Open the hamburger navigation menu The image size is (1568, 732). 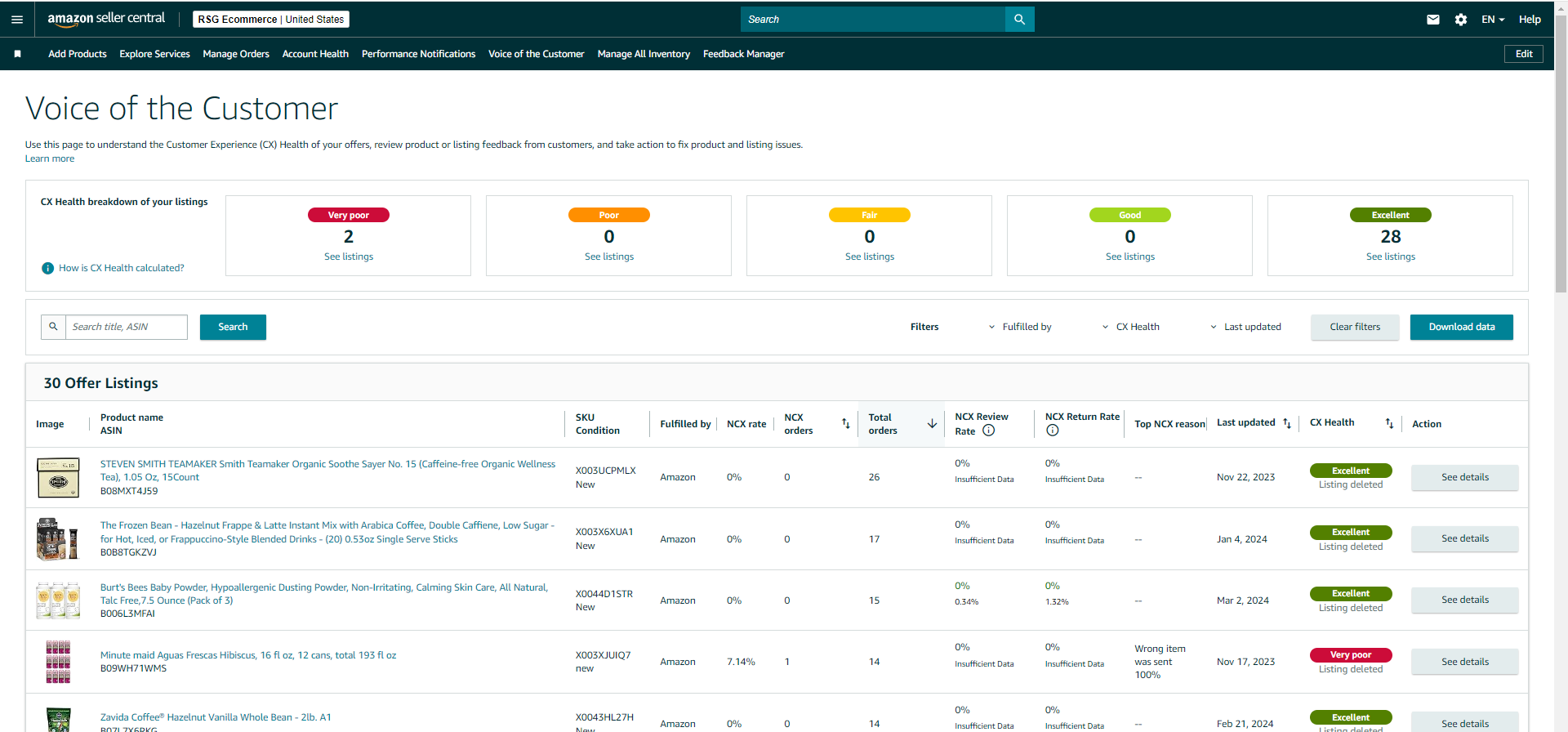17,20
